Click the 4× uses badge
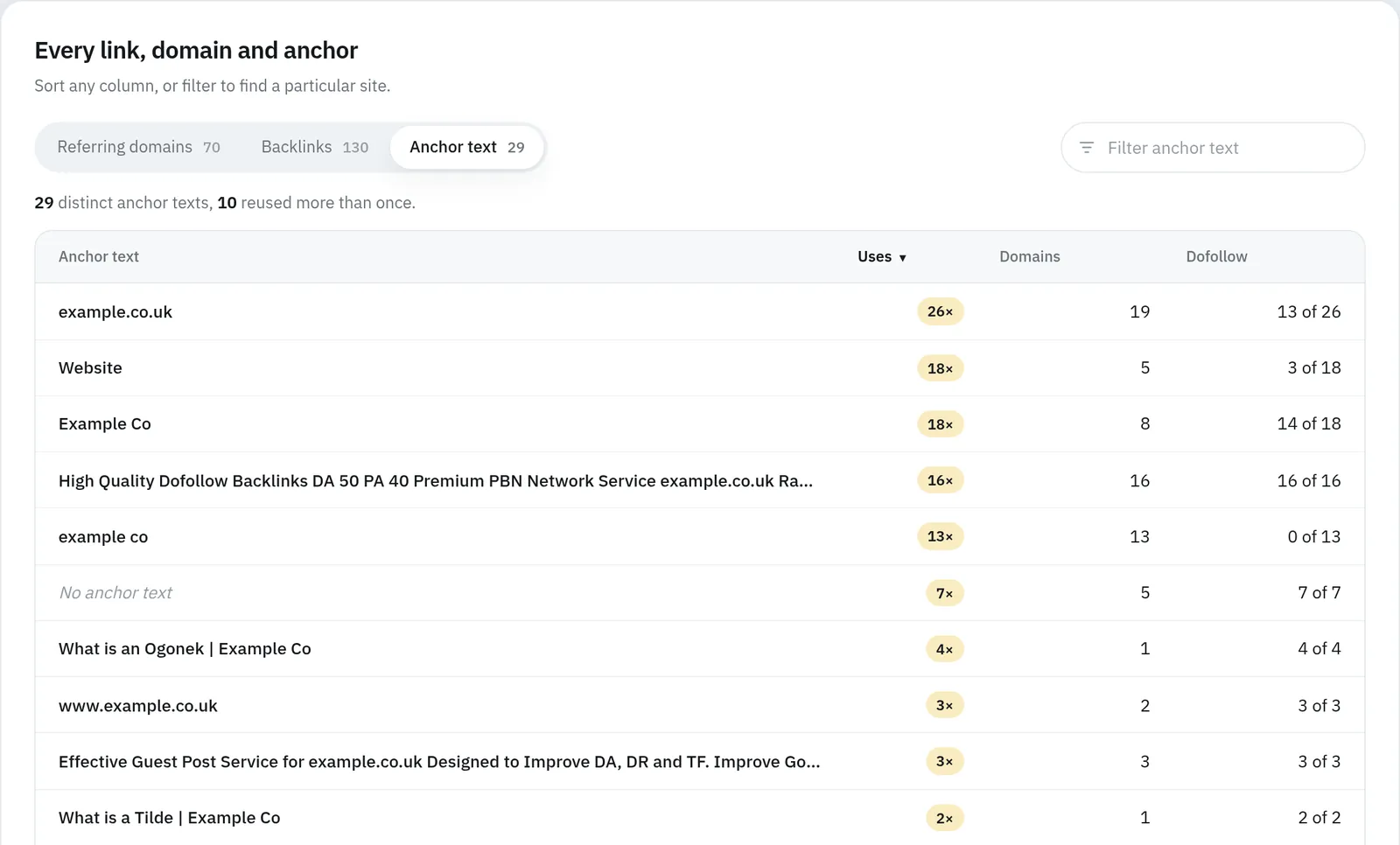This screenshot has height=845, width=1400. tap(945, 649)
